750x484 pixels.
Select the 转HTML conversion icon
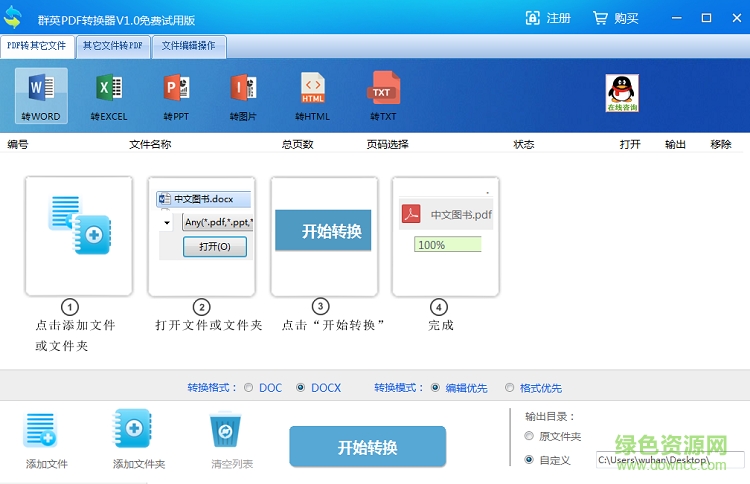click(x=312, y=91)
